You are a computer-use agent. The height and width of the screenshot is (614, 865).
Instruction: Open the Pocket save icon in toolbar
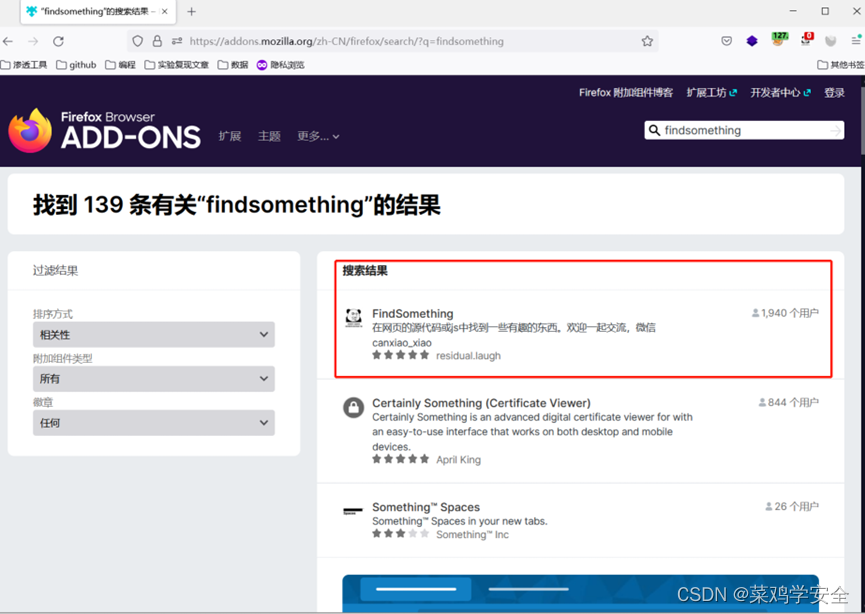tap(727, 40)
